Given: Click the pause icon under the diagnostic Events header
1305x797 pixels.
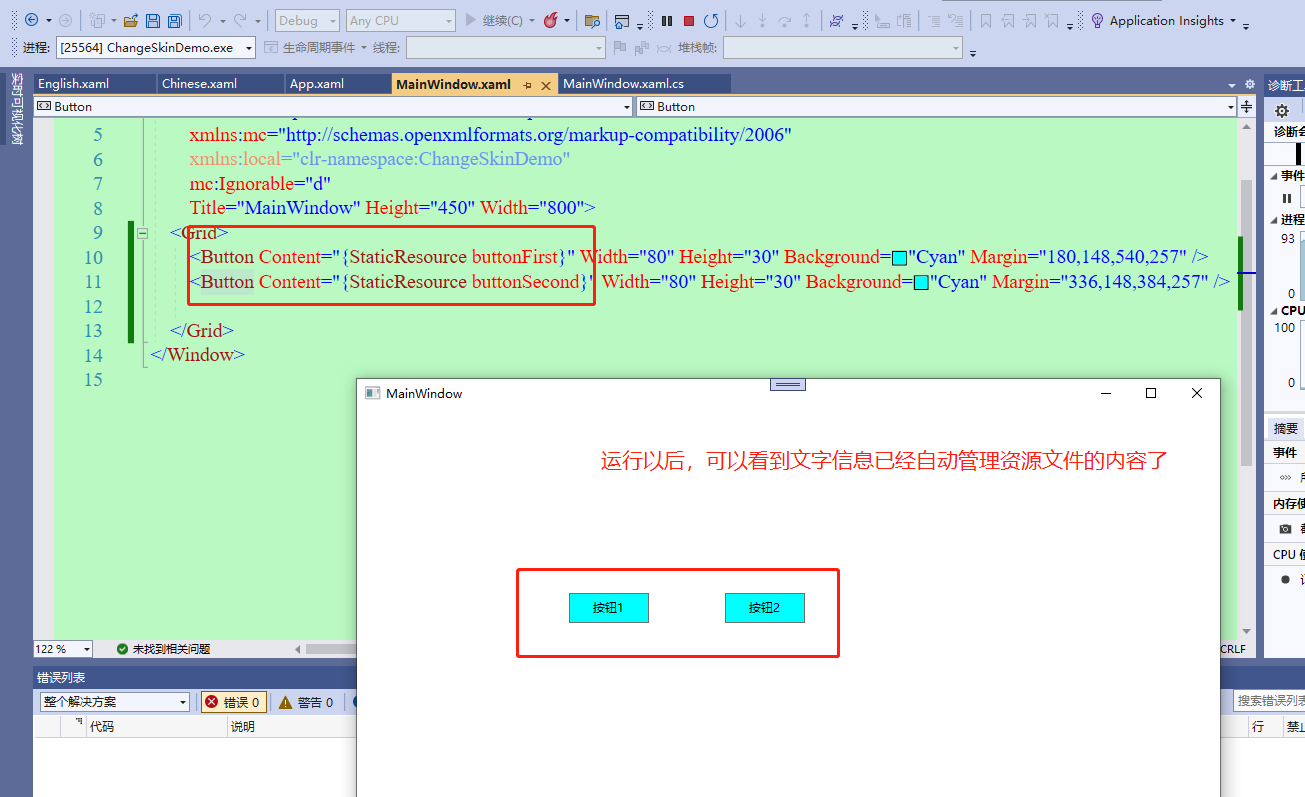Looking at the screenshot, I should tap(1287, 198).
